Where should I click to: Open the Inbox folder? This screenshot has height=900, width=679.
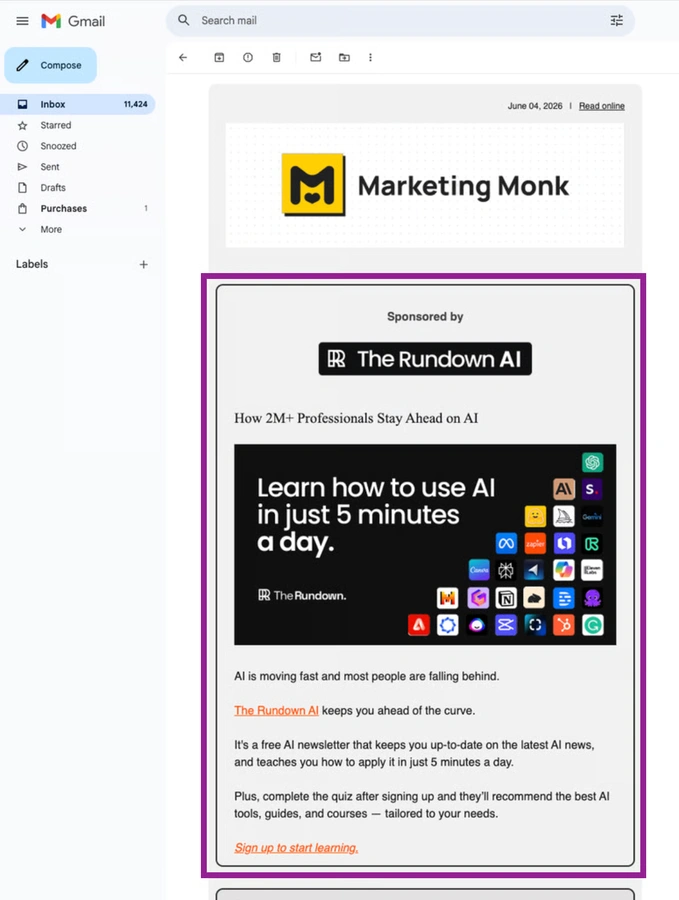77,104
